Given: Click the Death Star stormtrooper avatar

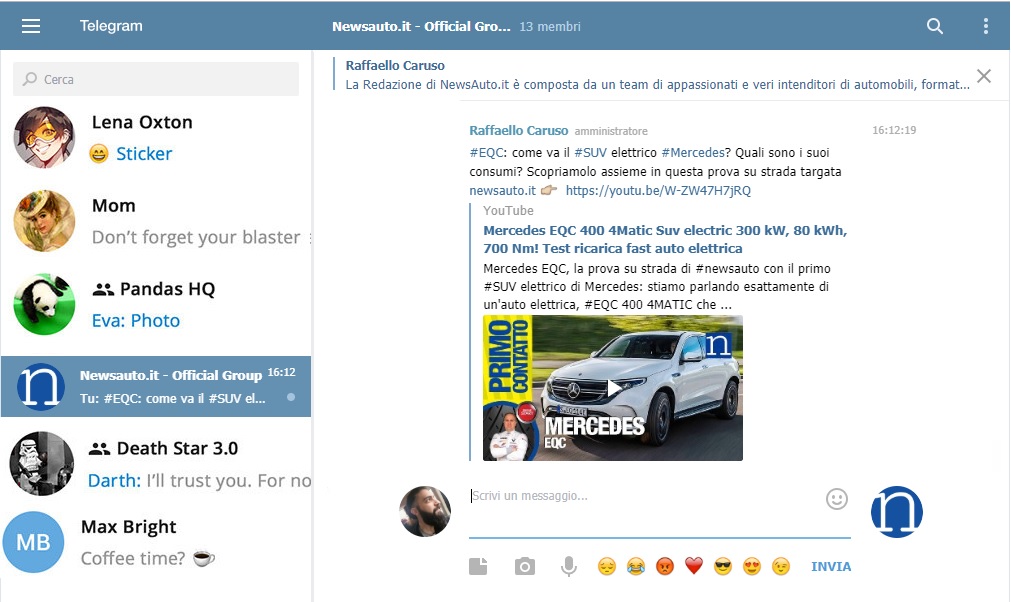Looking at the screenshot, I should click(42, 463).
